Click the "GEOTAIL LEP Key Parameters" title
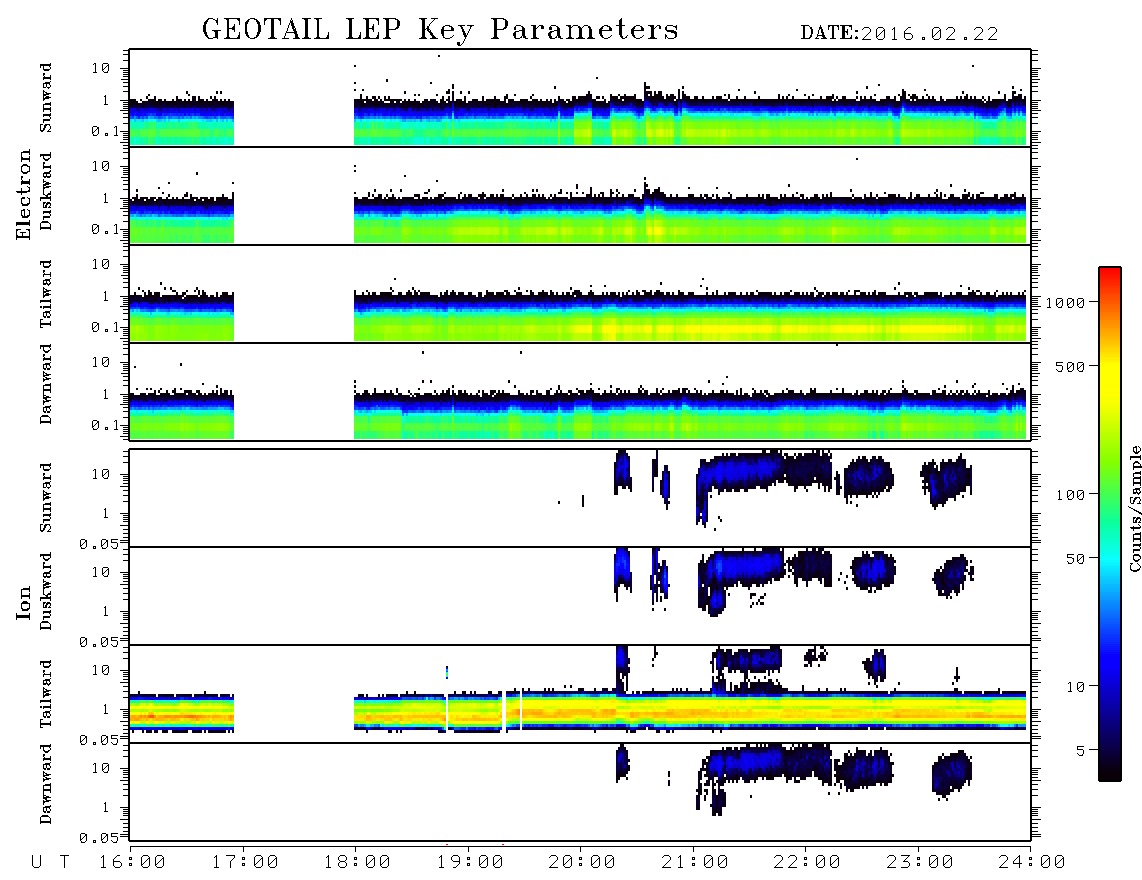1142x880 pixels. pyautogui.click(x=440, y=31)
